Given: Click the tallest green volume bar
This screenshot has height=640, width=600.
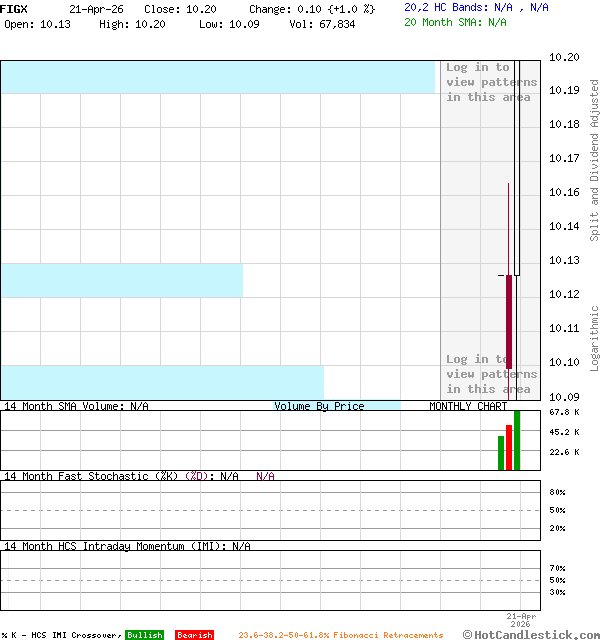Looking at the screenshot, I should 517,440.
